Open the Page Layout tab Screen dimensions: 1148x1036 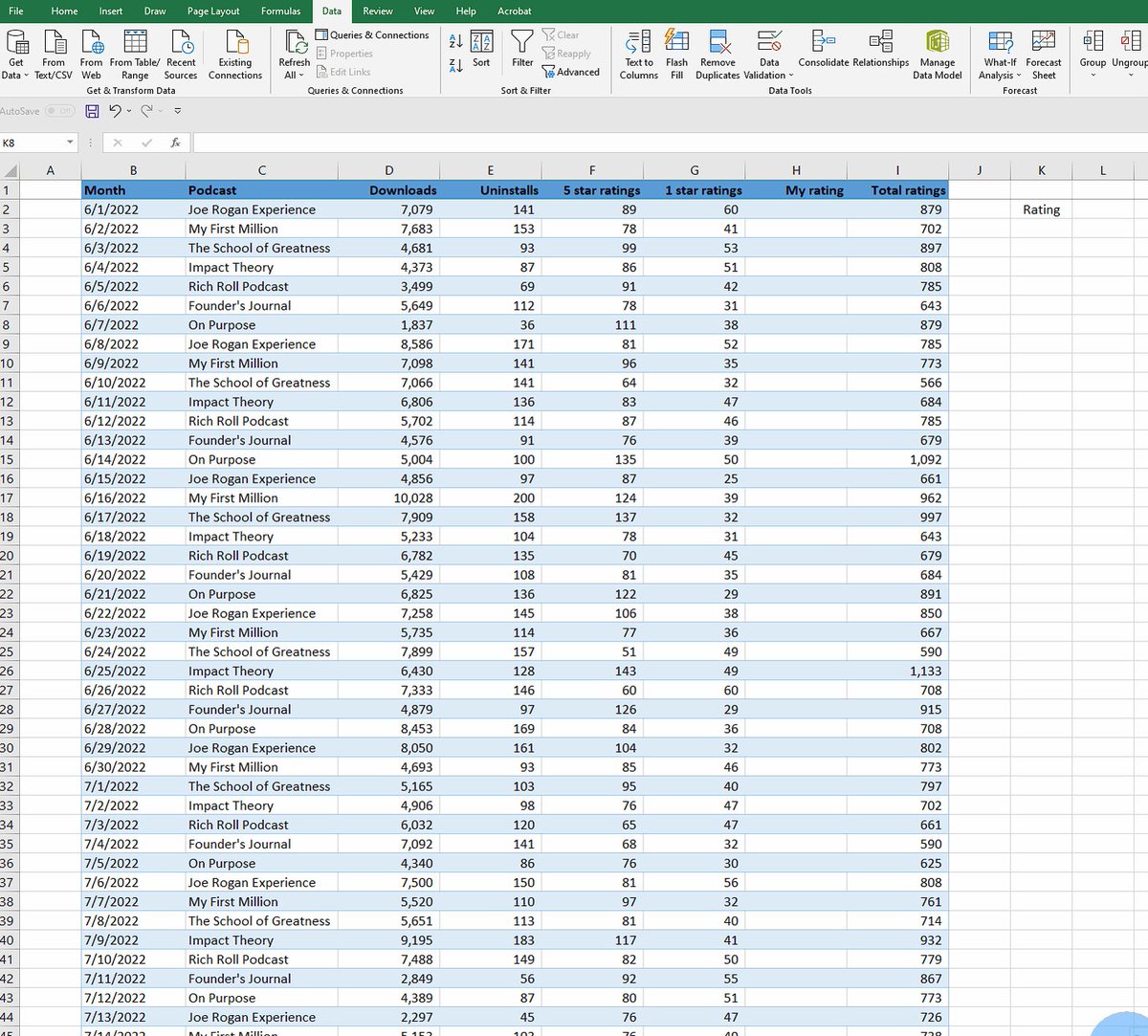213,11
